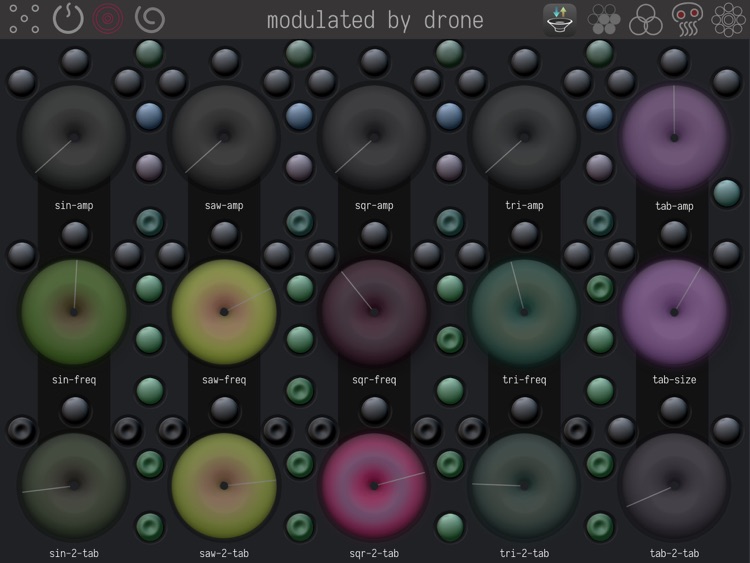Click the gray spiral icon

coord(150,19)
